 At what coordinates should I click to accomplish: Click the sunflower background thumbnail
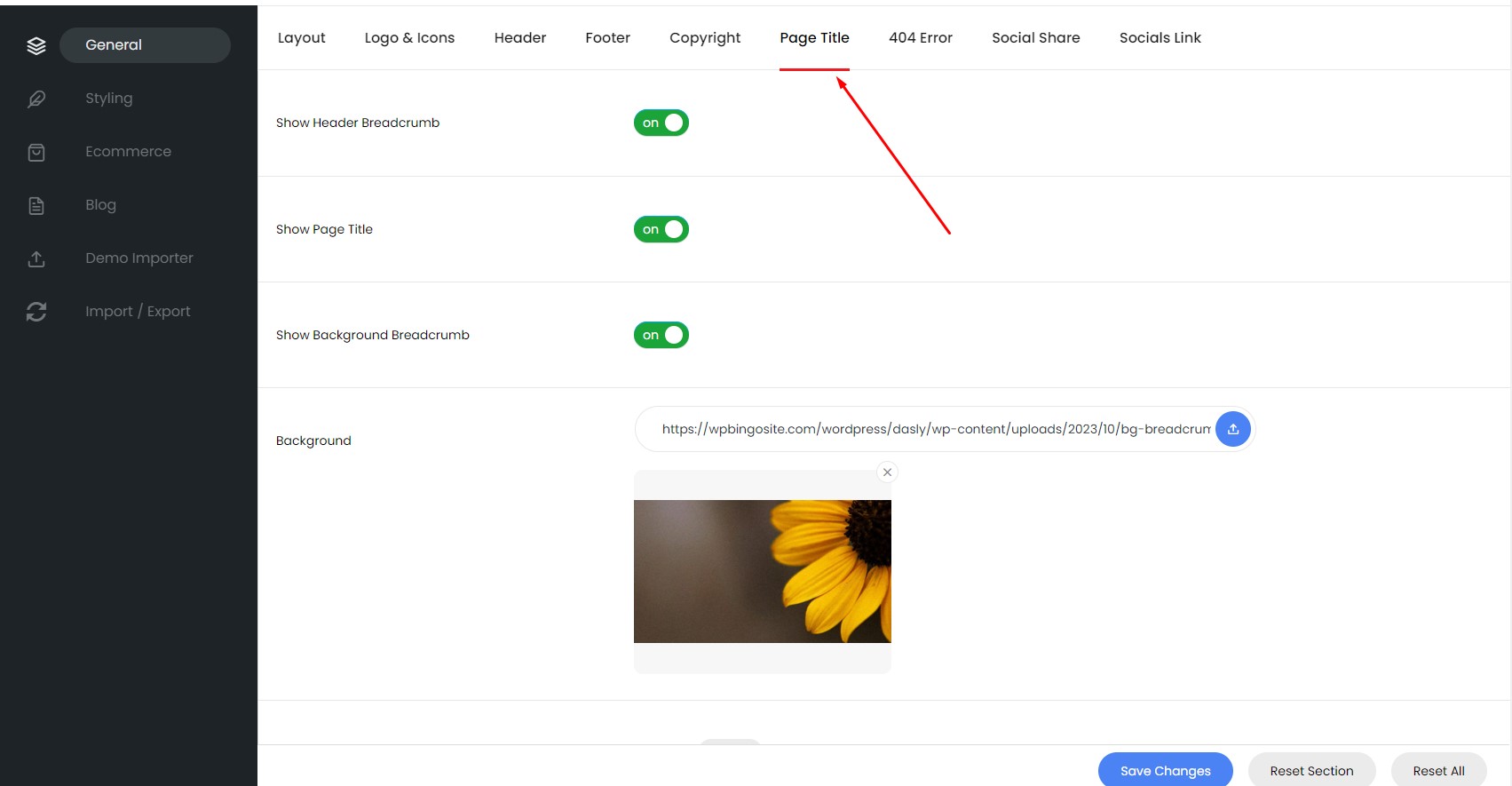pos(763,571)
